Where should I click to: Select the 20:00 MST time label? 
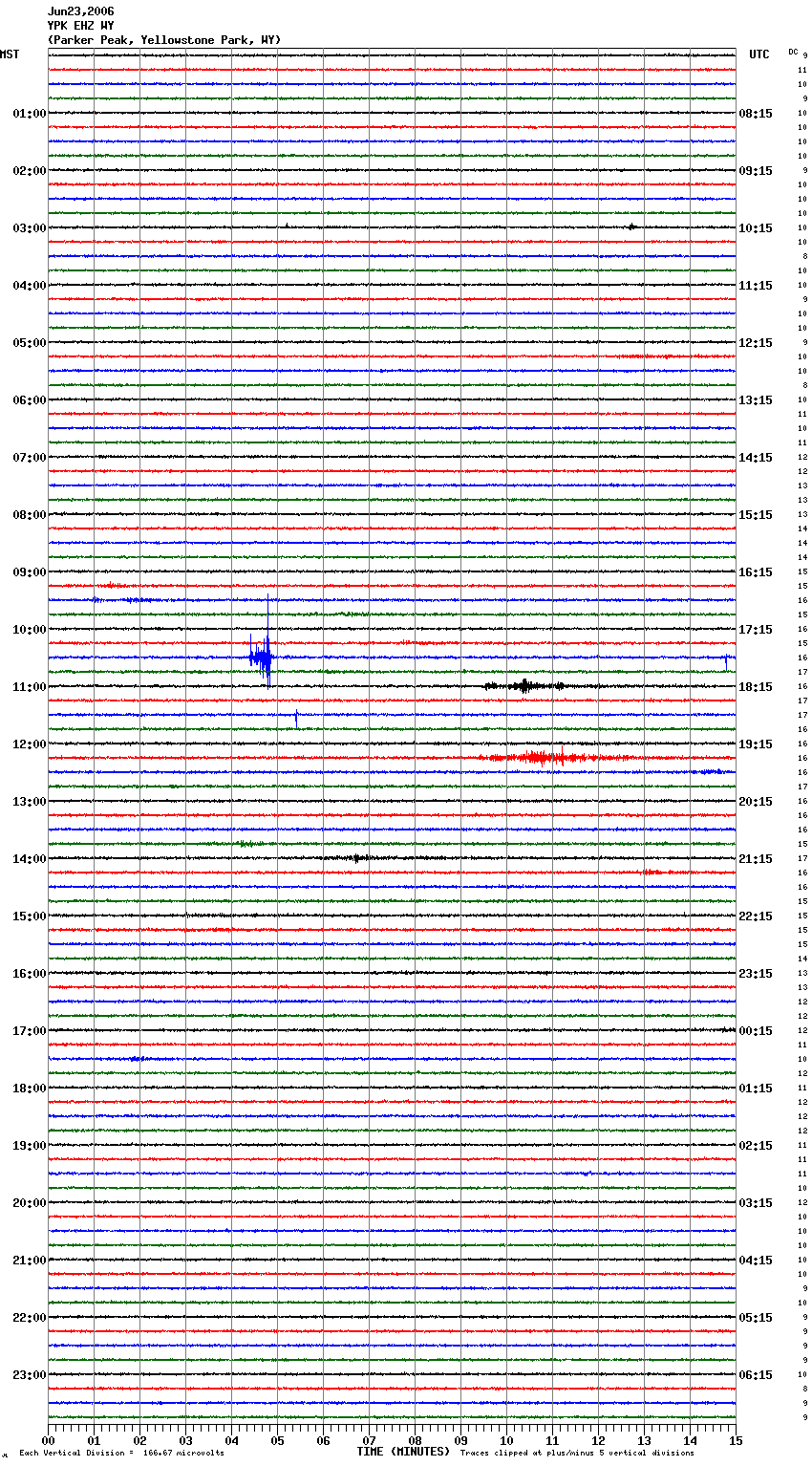(x=30, y=1203)
